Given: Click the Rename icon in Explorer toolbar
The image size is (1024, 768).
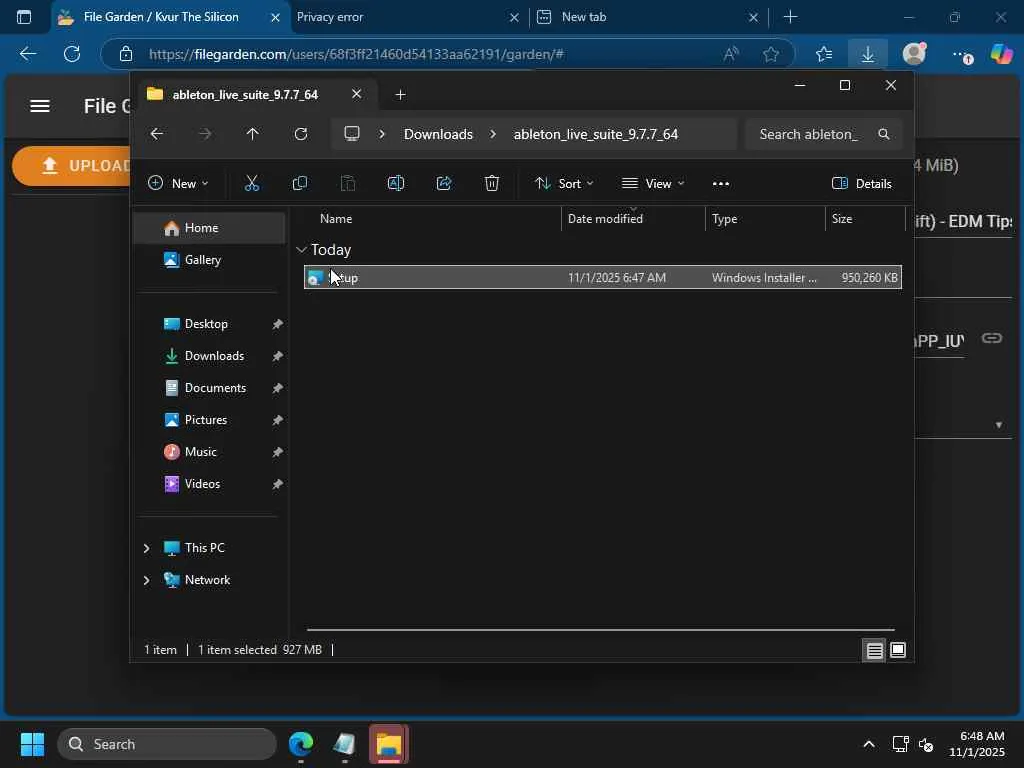Looking at the screenshot, I should [x=396, y=184].
